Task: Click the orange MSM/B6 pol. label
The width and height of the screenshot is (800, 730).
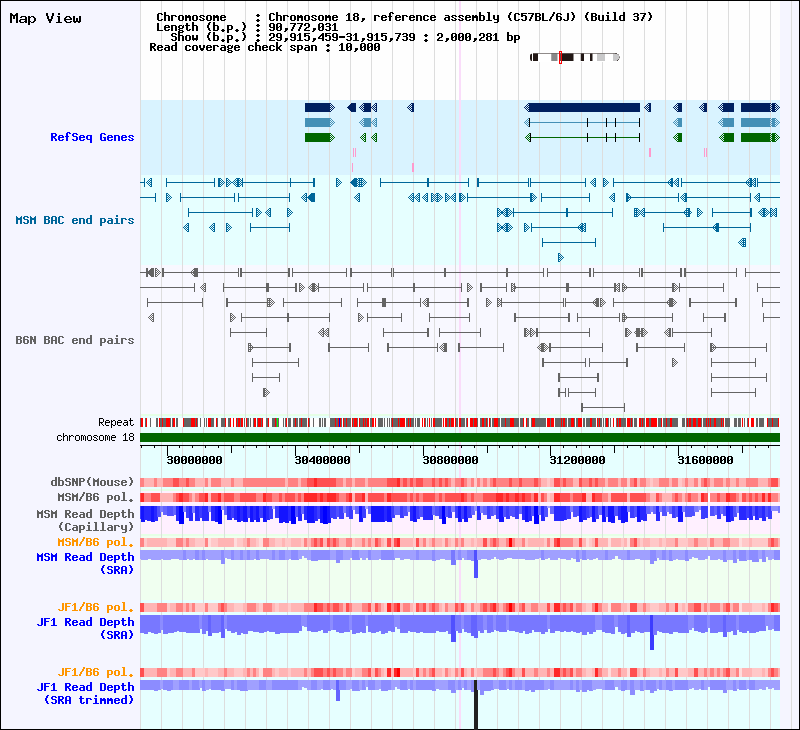Action: coord(95,542)
